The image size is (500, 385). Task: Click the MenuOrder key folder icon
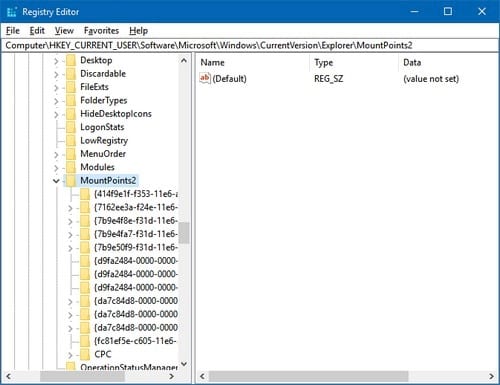click(x=71, y=154)
